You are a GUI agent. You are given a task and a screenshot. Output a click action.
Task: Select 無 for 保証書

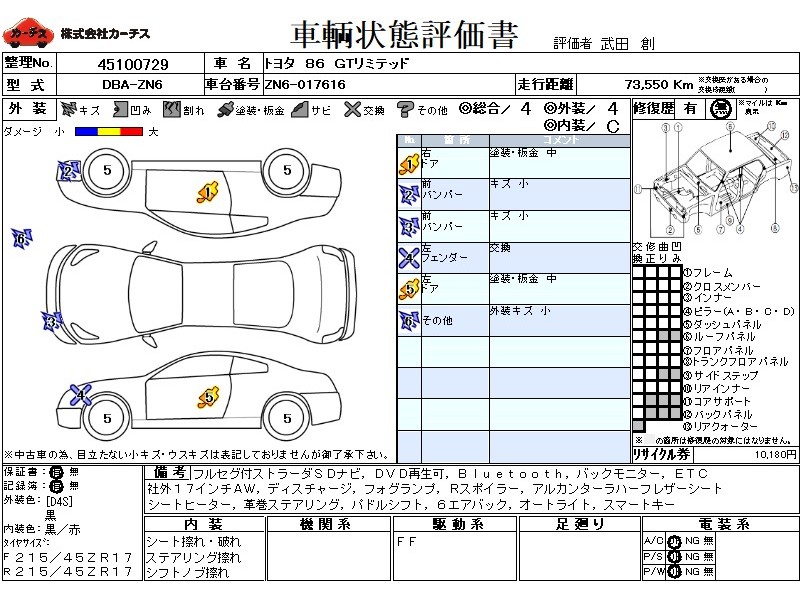pyautogui.click(x=74, y=472)
